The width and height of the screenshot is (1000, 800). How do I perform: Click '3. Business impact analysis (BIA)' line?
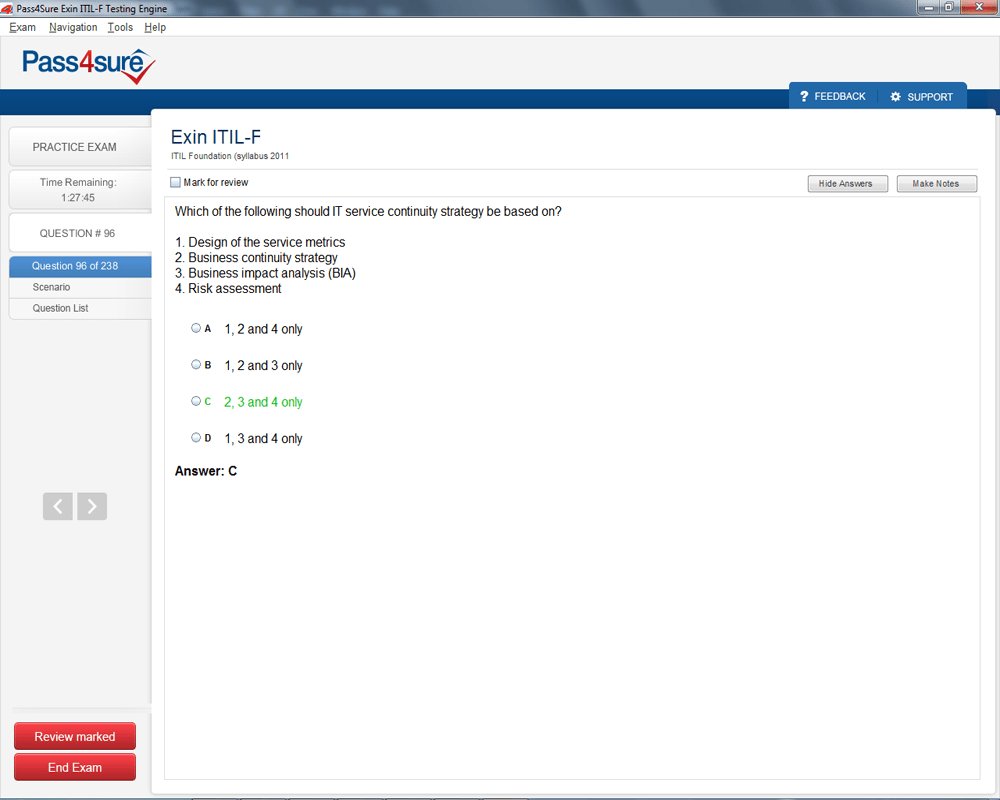pyautogui.click(x=265, y=273)
